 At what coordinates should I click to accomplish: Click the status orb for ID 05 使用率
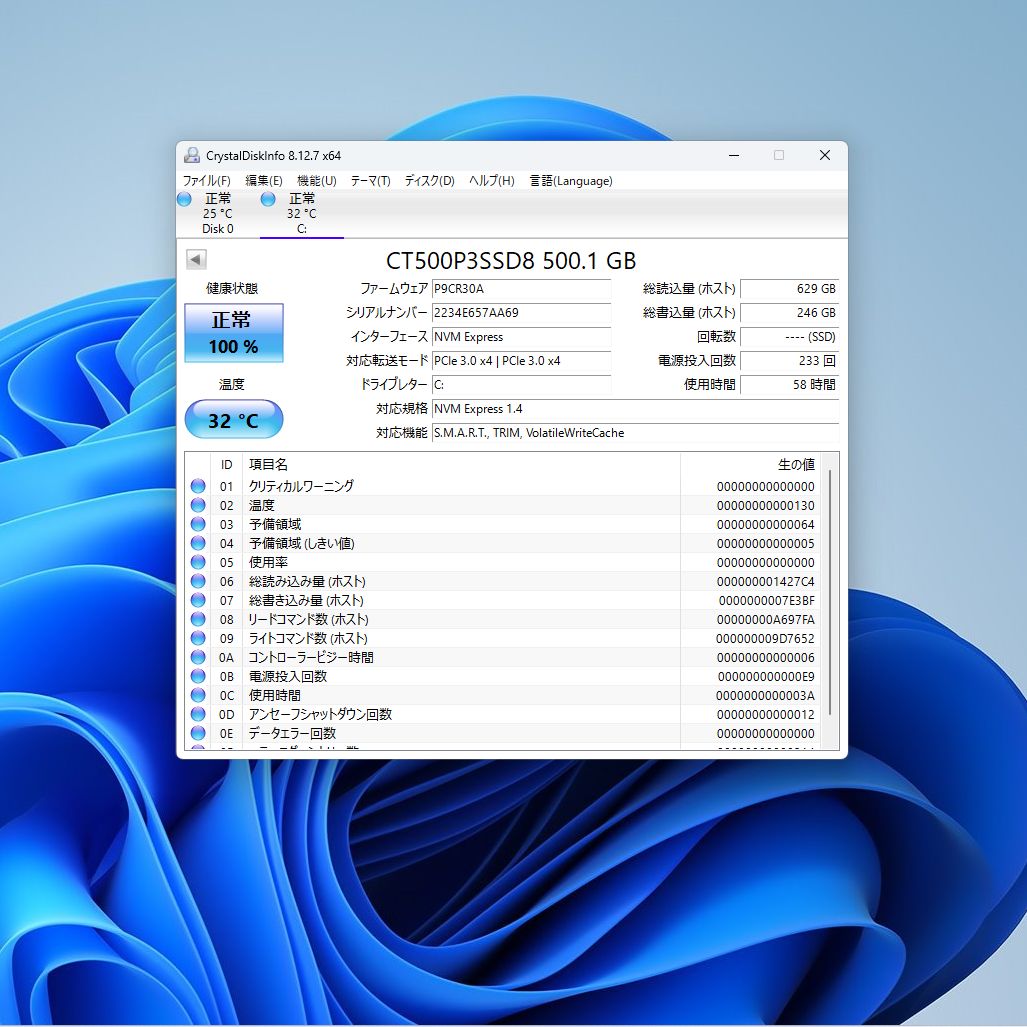(x=198, y=562)
